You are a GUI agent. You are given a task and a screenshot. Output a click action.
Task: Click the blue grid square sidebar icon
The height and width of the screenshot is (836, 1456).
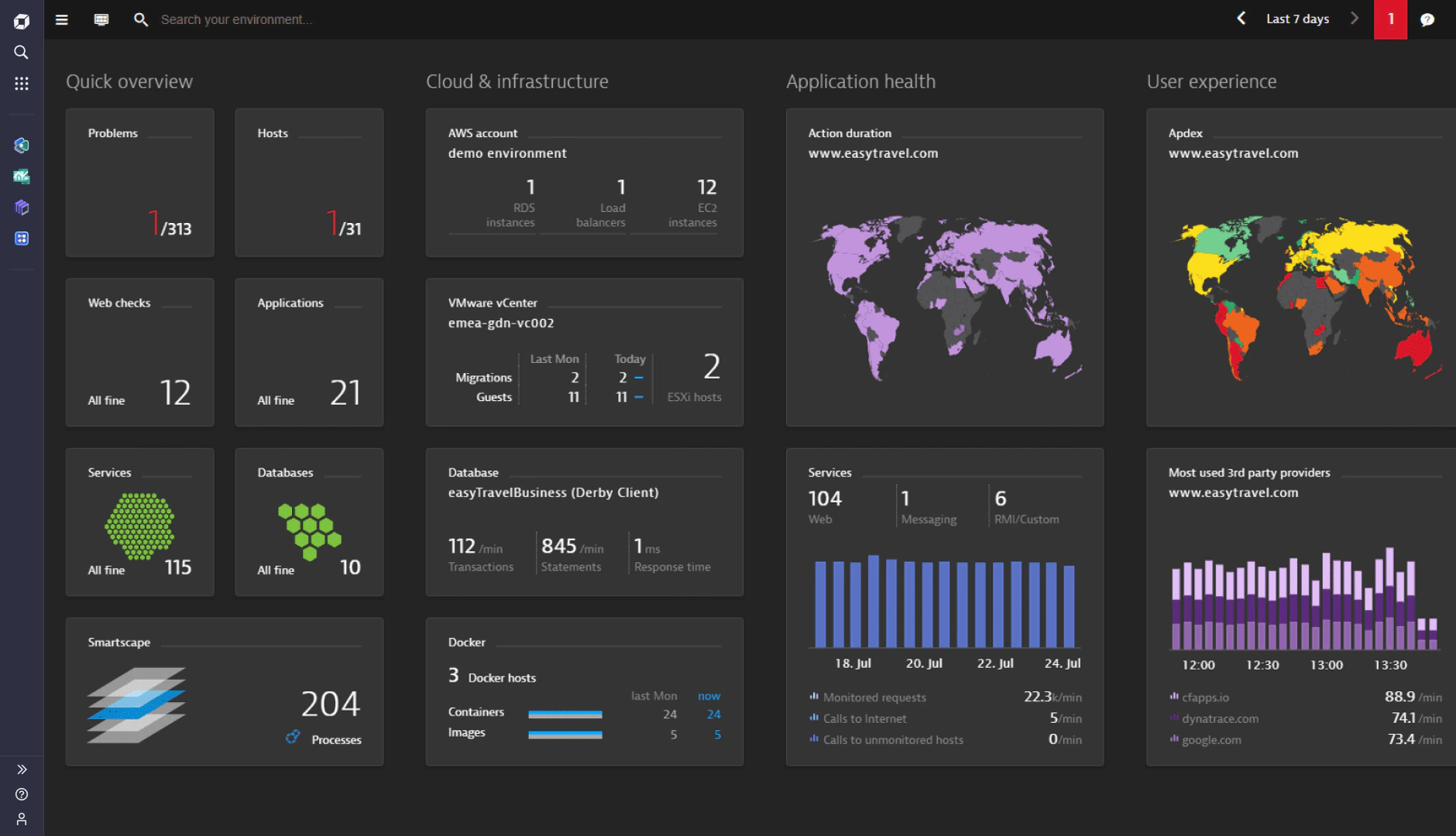tap(22, 238)
